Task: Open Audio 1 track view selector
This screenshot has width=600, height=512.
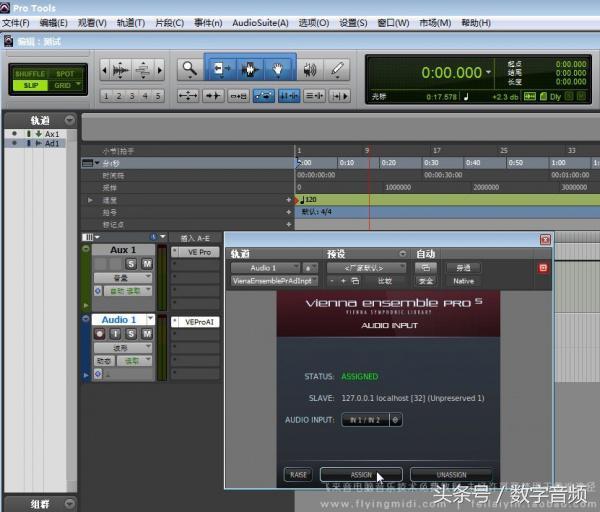Action: coord(123,348)
